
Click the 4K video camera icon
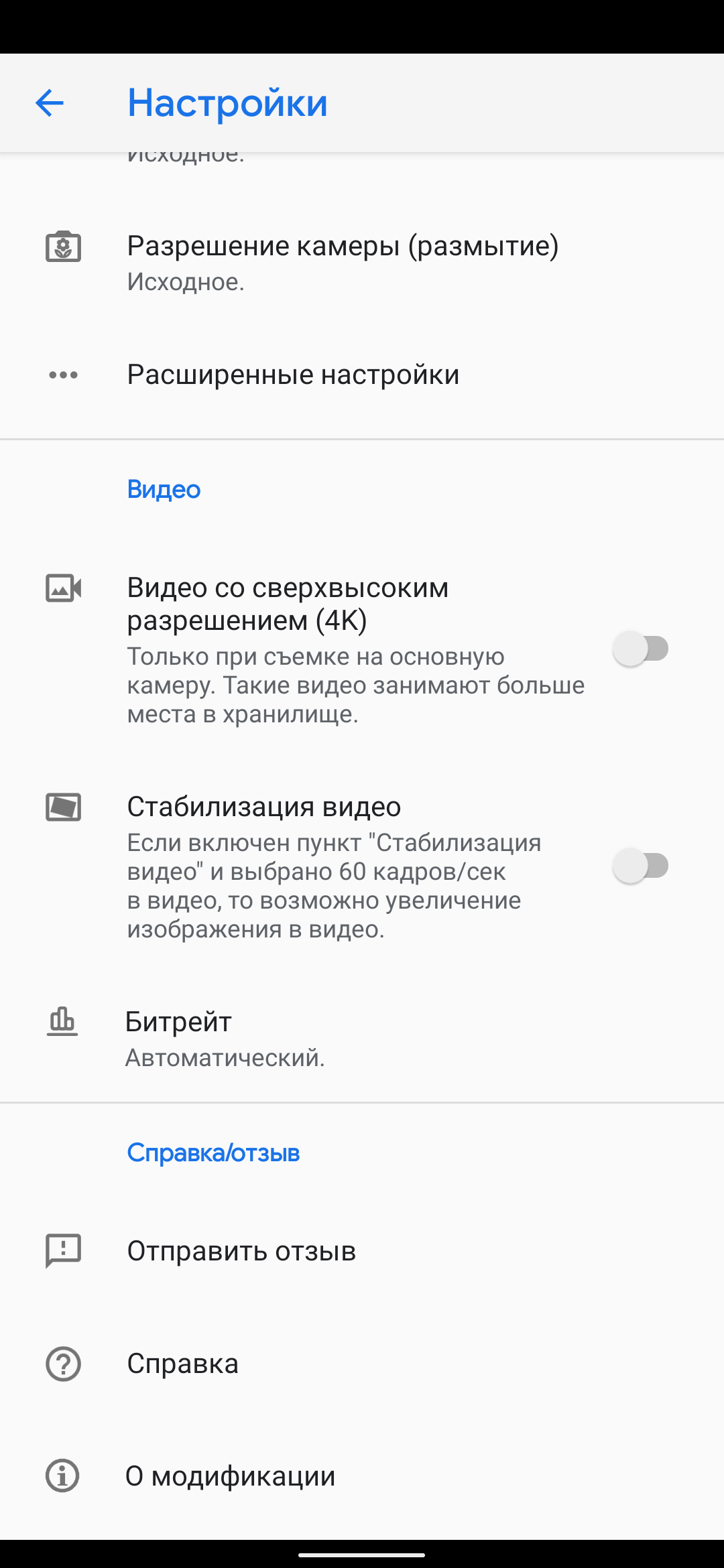coord(63,588)
